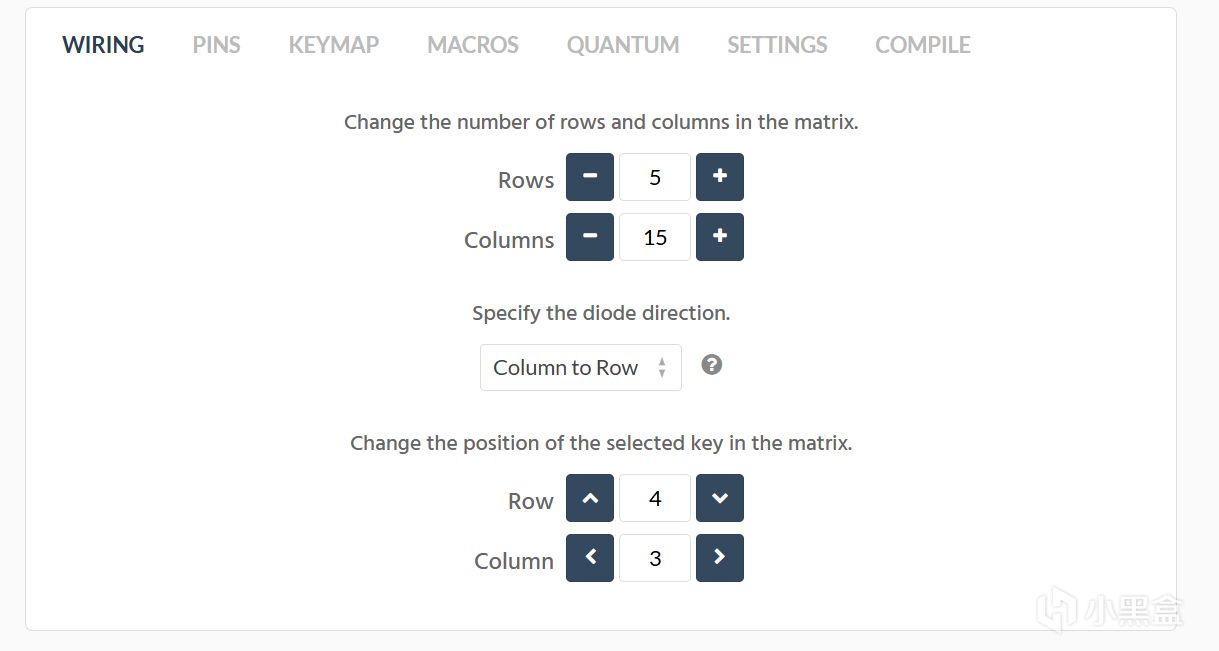Decrease the Rows count with minus button
The image size is (1219, 651).
tap(590, 177)
